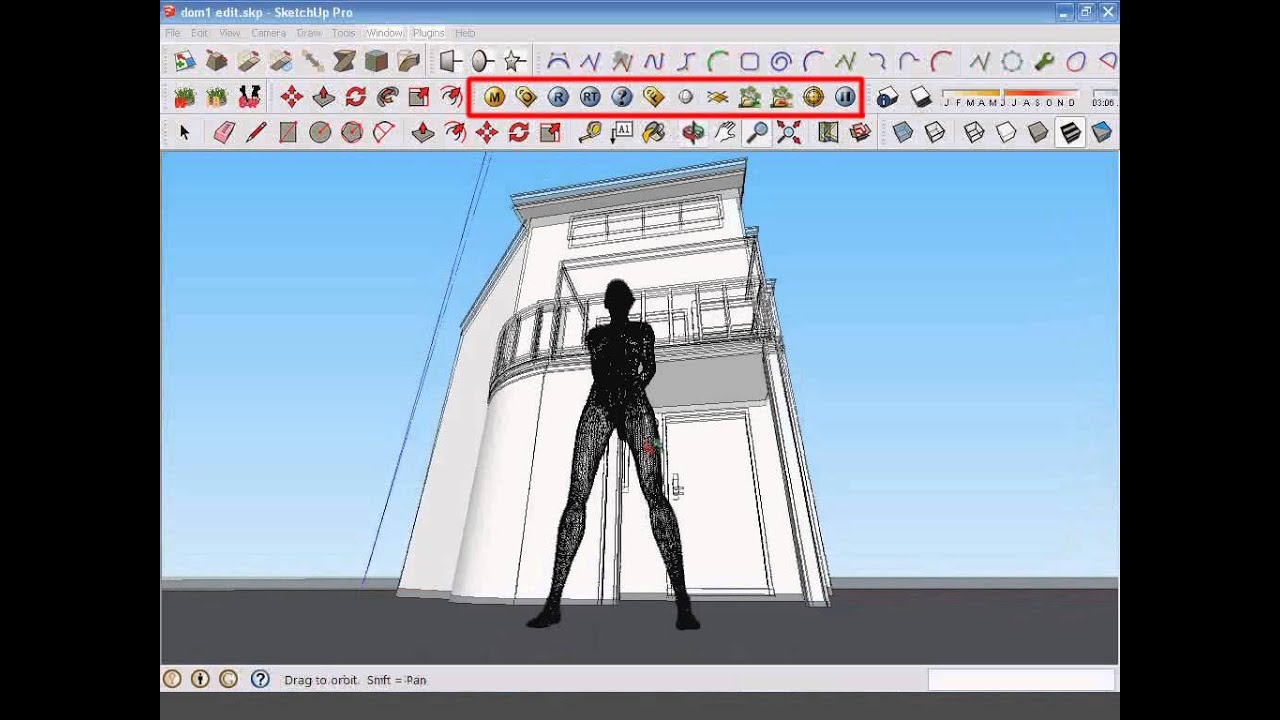This screenshot has width=1280, height=720.
Task: Open the Edit menu
Action: (200, 33)
